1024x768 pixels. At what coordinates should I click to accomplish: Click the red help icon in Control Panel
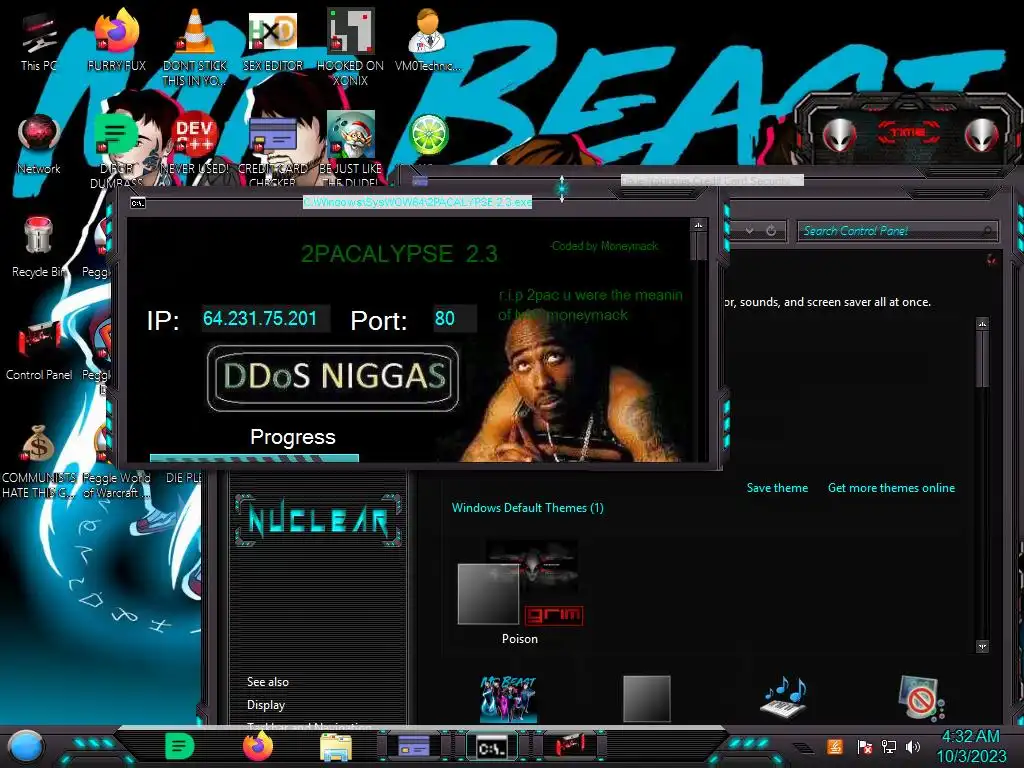pos(991,259)
